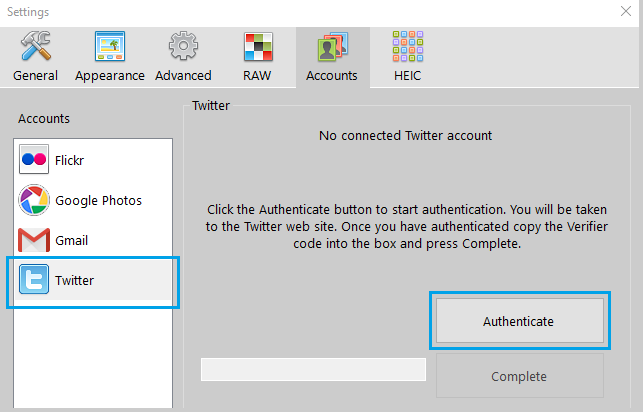Open the HEIC tab label
Viewport: 643px width, 412px height.
tap(408, 76)
